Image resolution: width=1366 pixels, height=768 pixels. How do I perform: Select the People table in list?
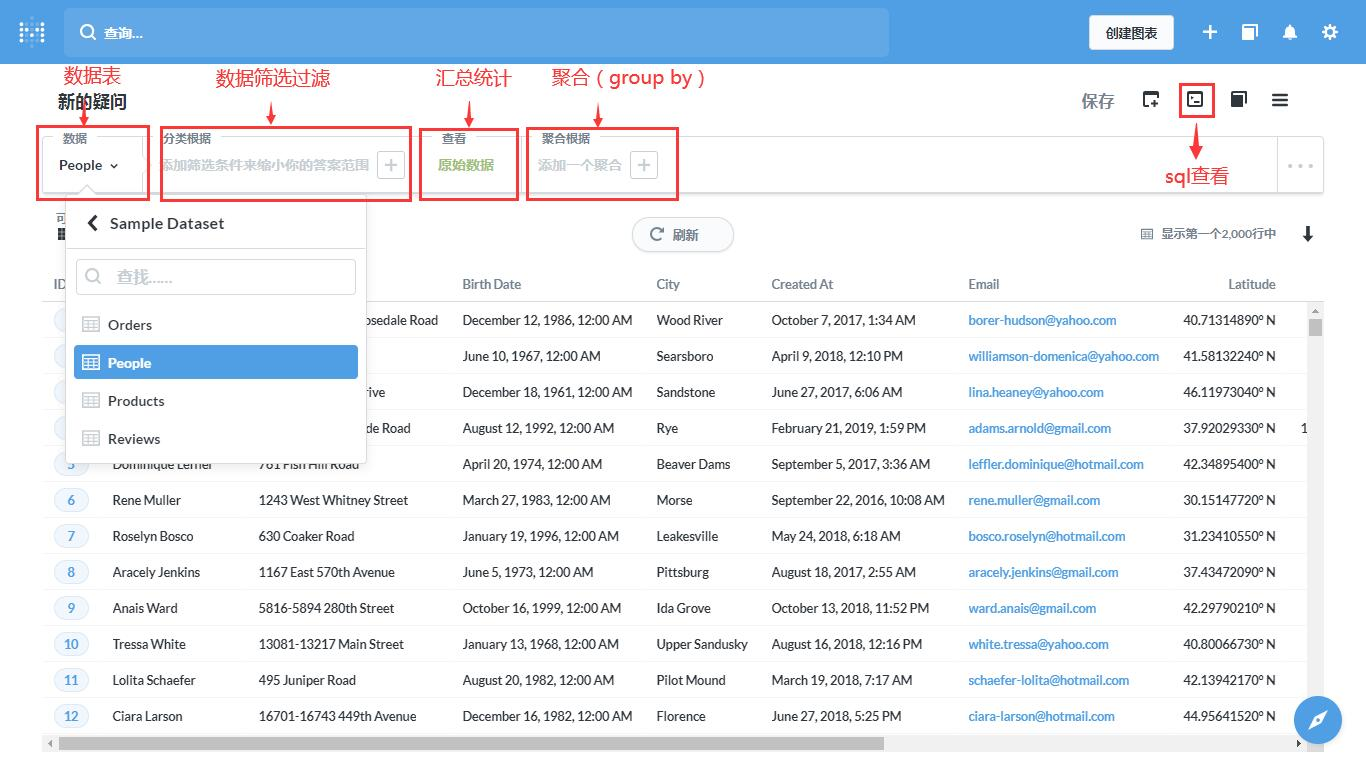tap(216, 362)
